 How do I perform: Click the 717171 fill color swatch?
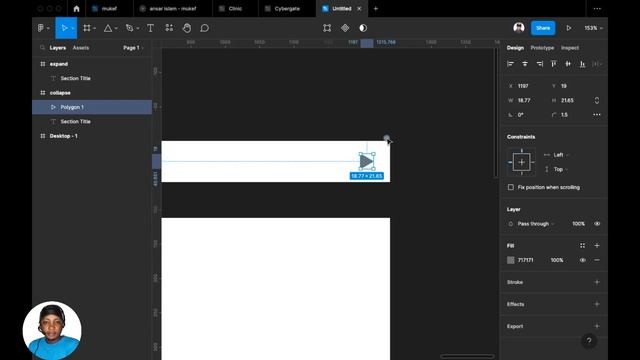[x=511, y=260]
